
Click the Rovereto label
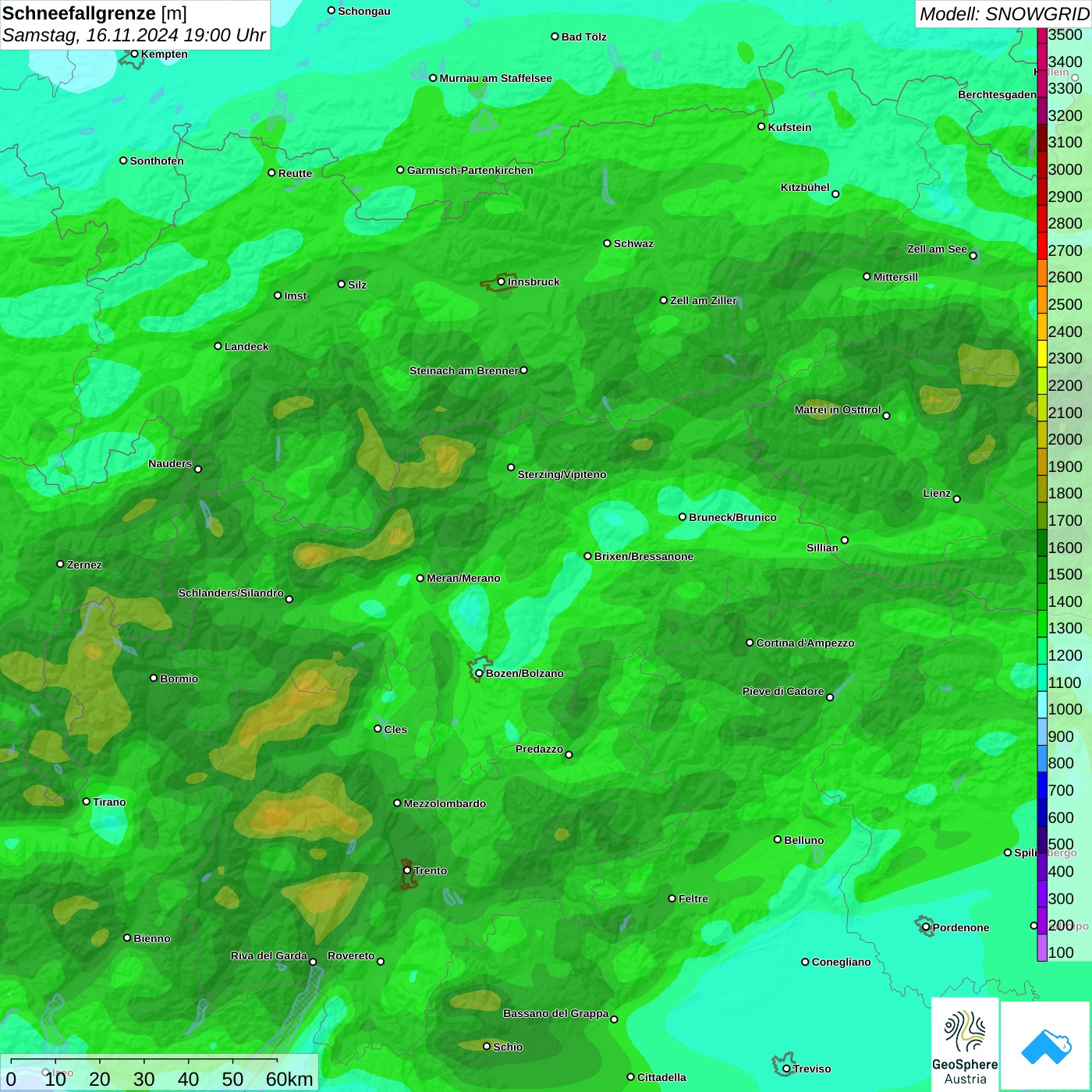[351, 955]
